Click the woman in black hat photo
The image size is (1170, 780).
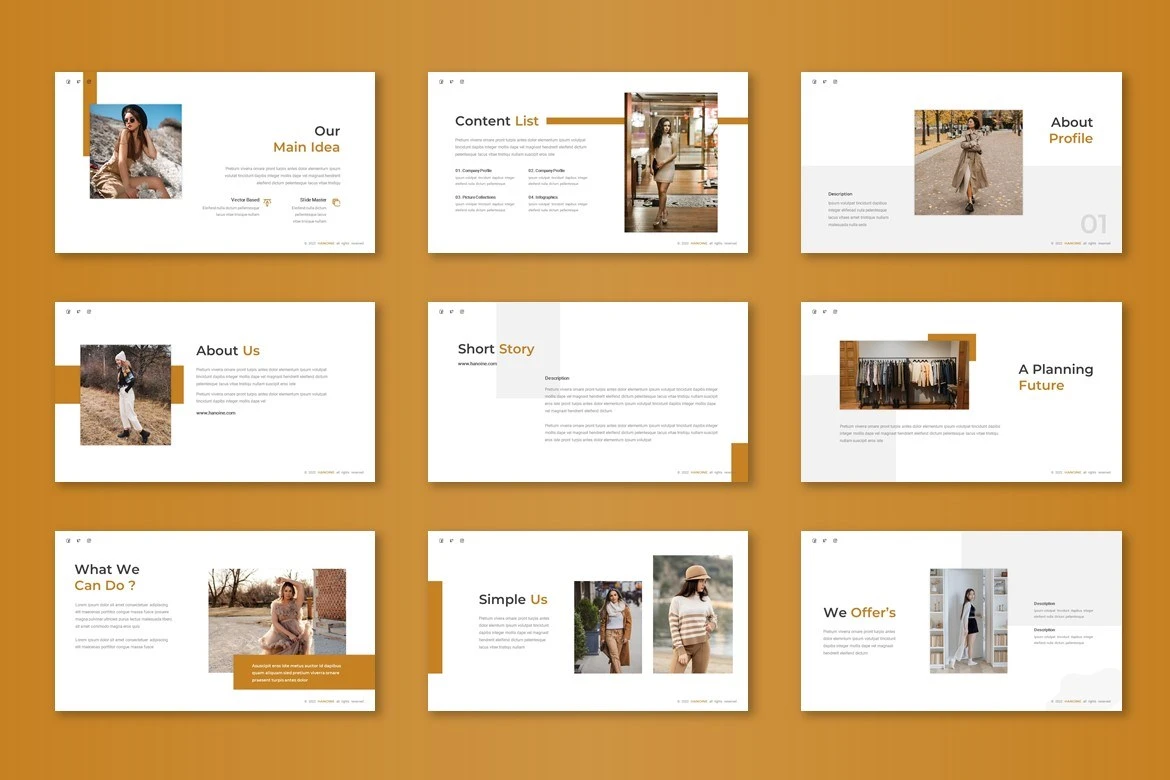click(x=136, y=151)
